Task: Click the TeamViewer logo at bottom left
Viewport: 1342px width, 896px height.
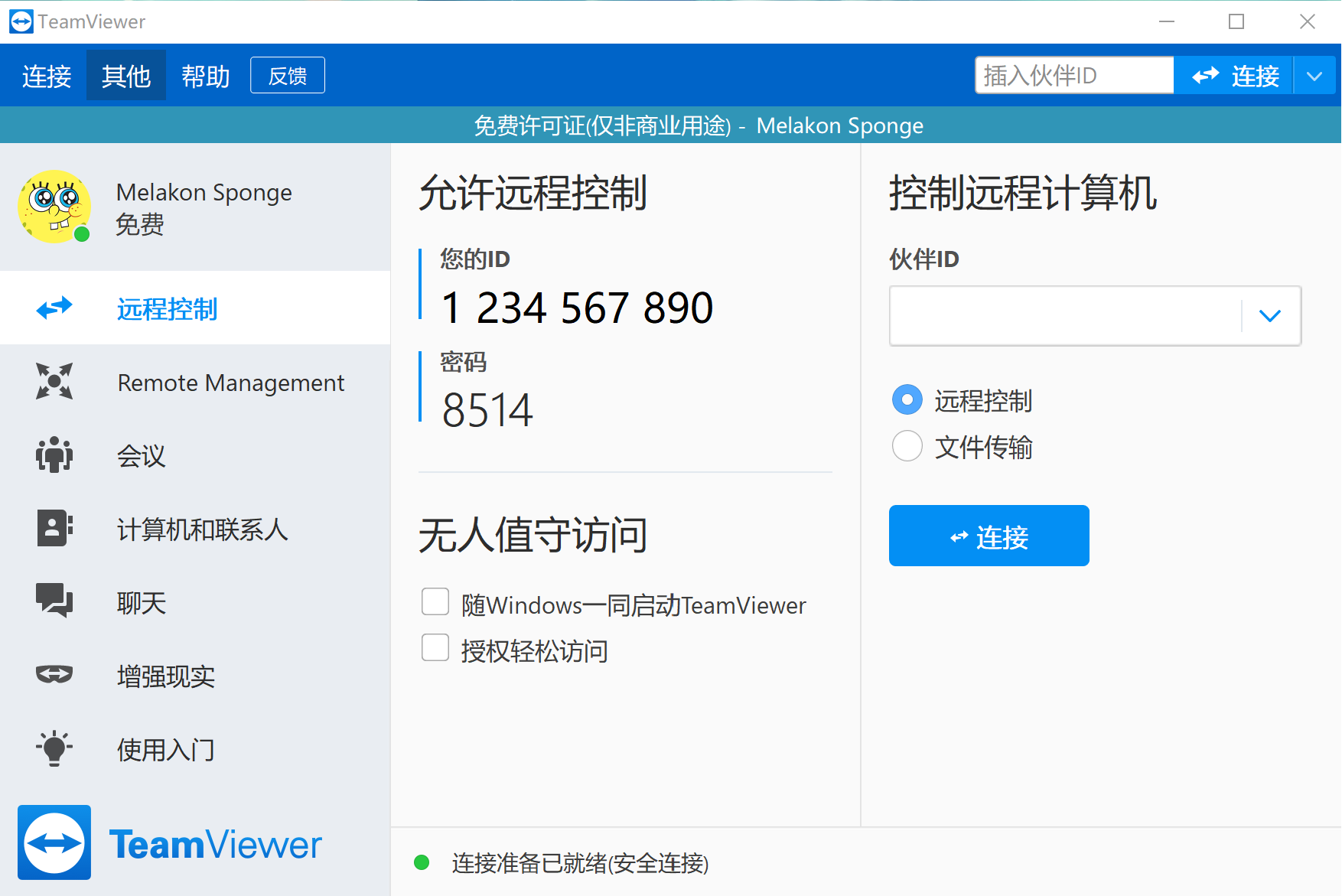Action: tap(54, 842)
